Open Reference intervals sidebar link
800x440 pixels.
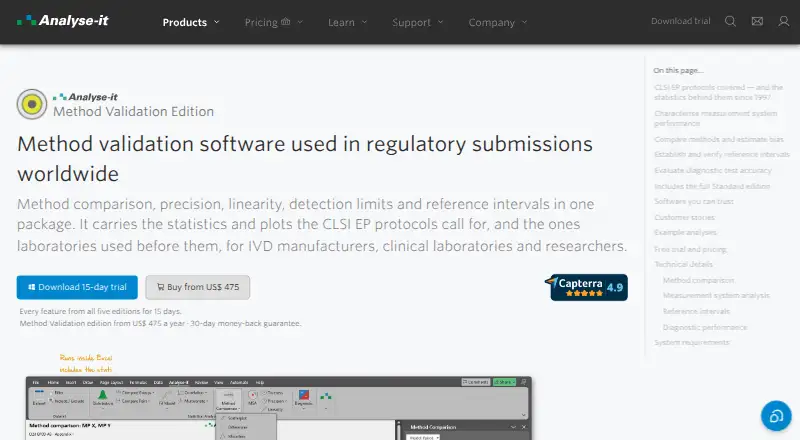(696, 311)
